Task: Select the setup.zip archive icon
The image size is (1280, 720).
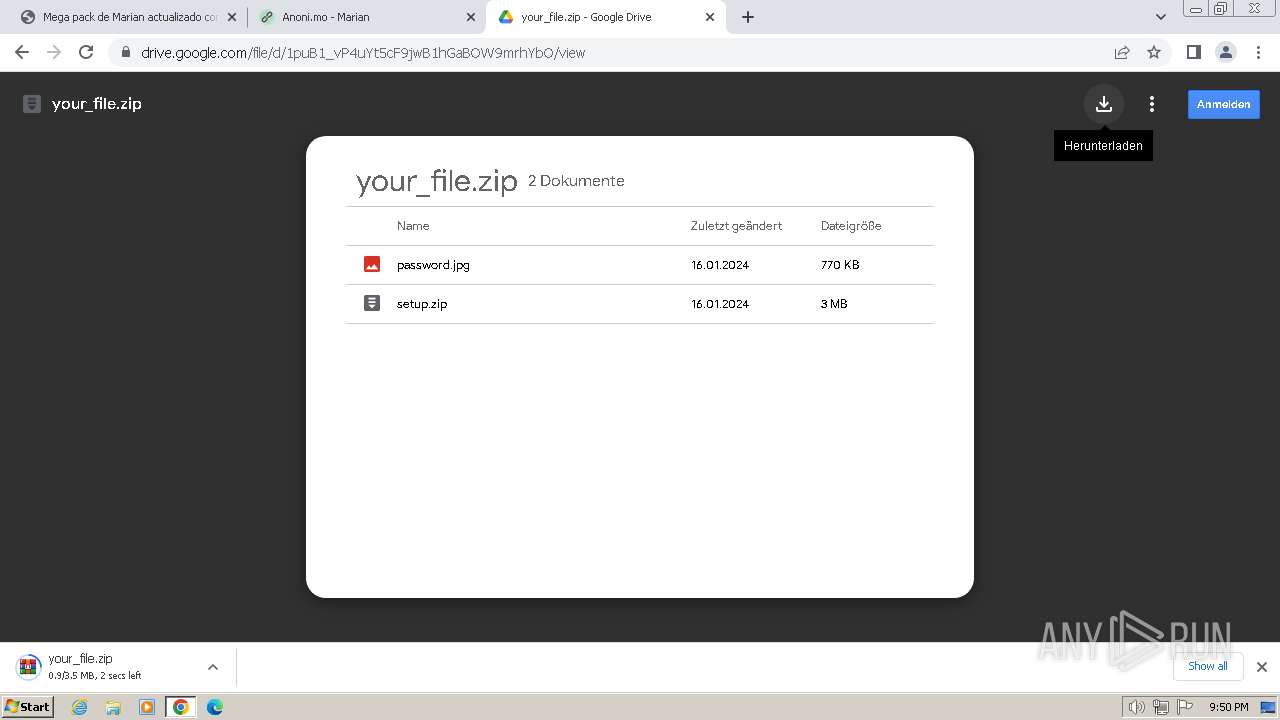Action: pos(372,303)
